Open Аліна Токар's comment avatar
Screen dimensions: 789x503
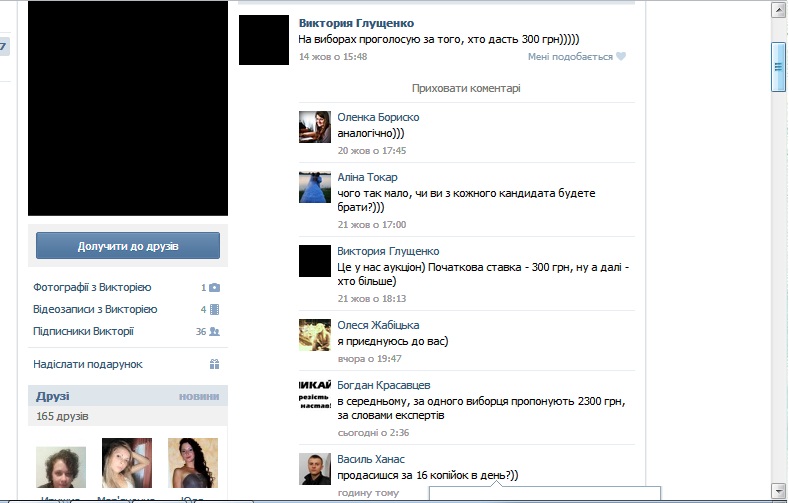tap(315, 187)
